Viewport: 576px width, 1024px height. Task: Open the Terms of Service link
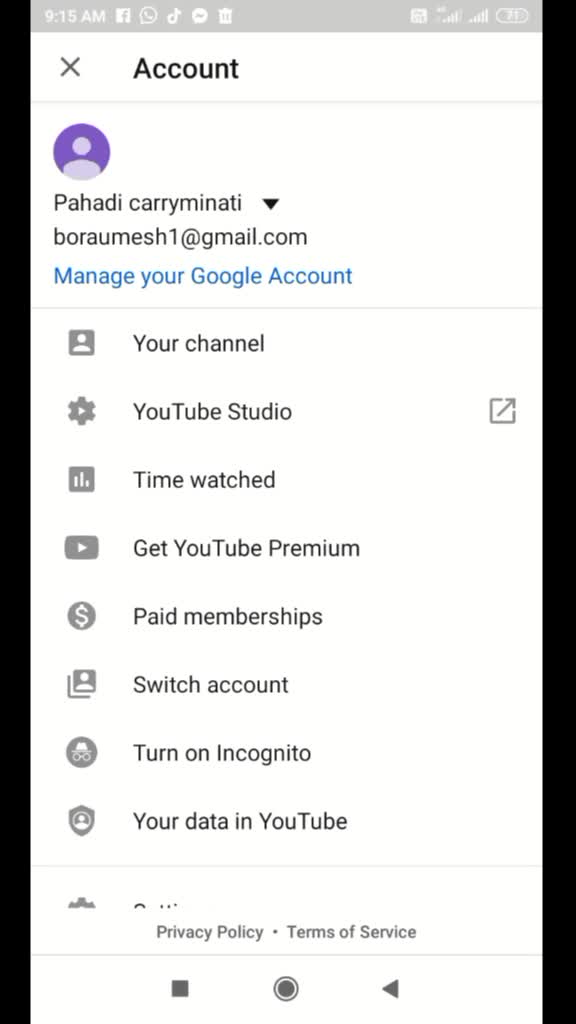[x=351, y=932]
